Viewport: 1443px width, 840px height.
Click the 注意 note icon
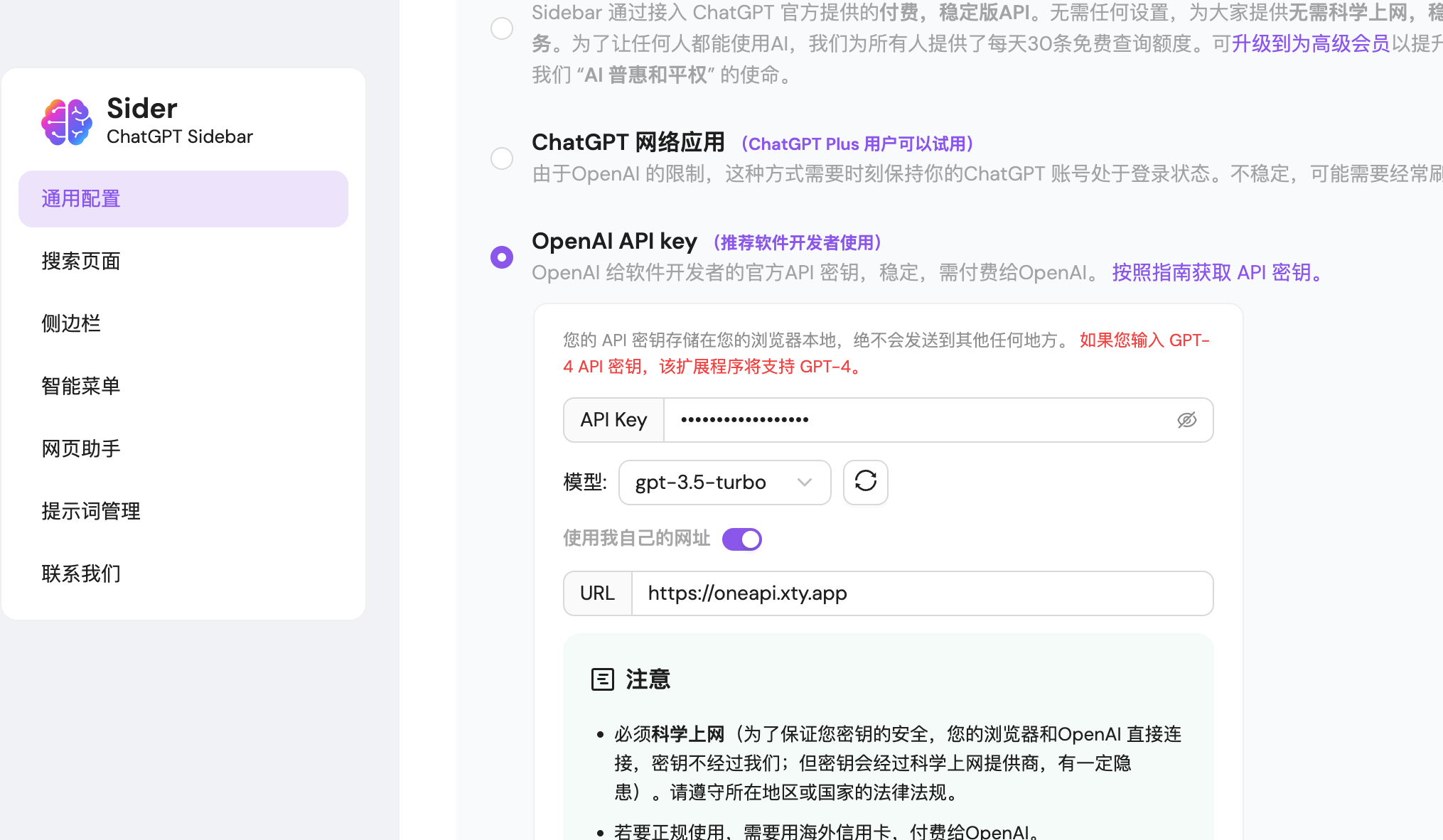point(603,679)
